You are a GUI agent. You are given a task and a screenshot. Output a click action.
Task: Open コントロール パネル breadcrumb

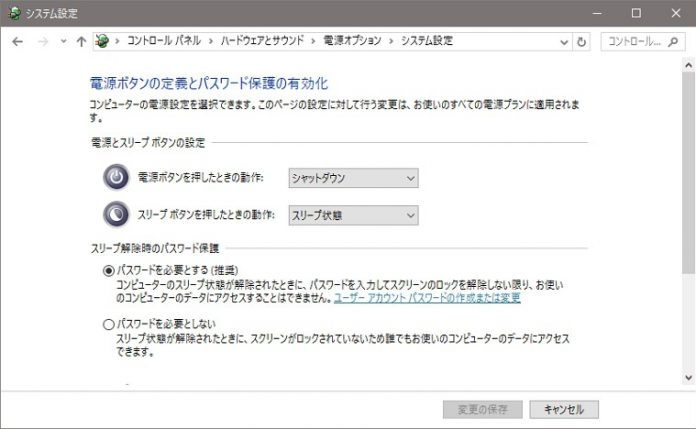click(164, 41)
